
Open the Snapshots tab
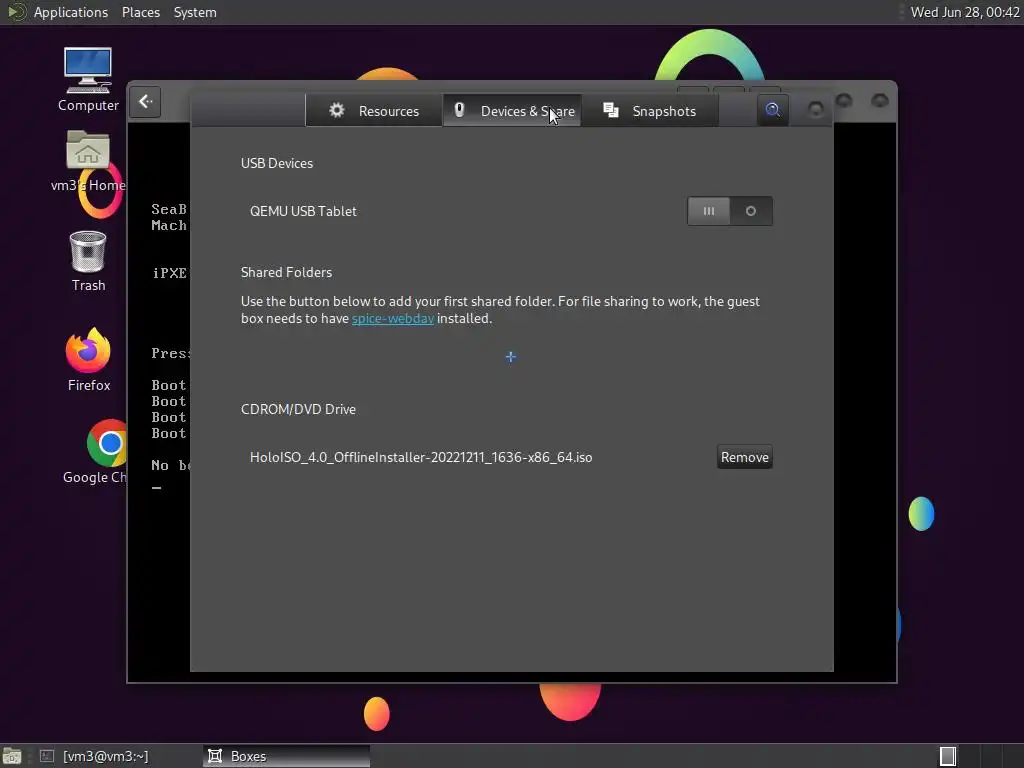650,110
